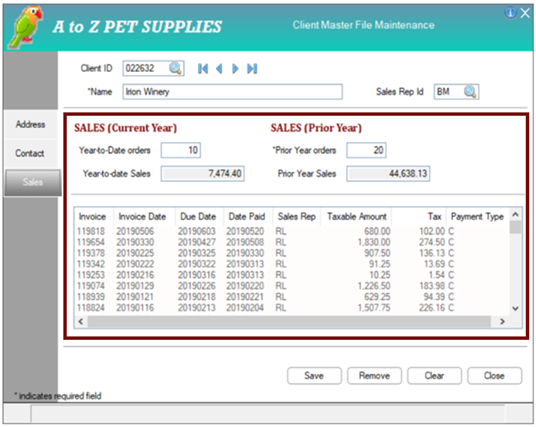Open the Contact tab
Image resolution: width=536 pixels, height=427 pixels.
30,153
